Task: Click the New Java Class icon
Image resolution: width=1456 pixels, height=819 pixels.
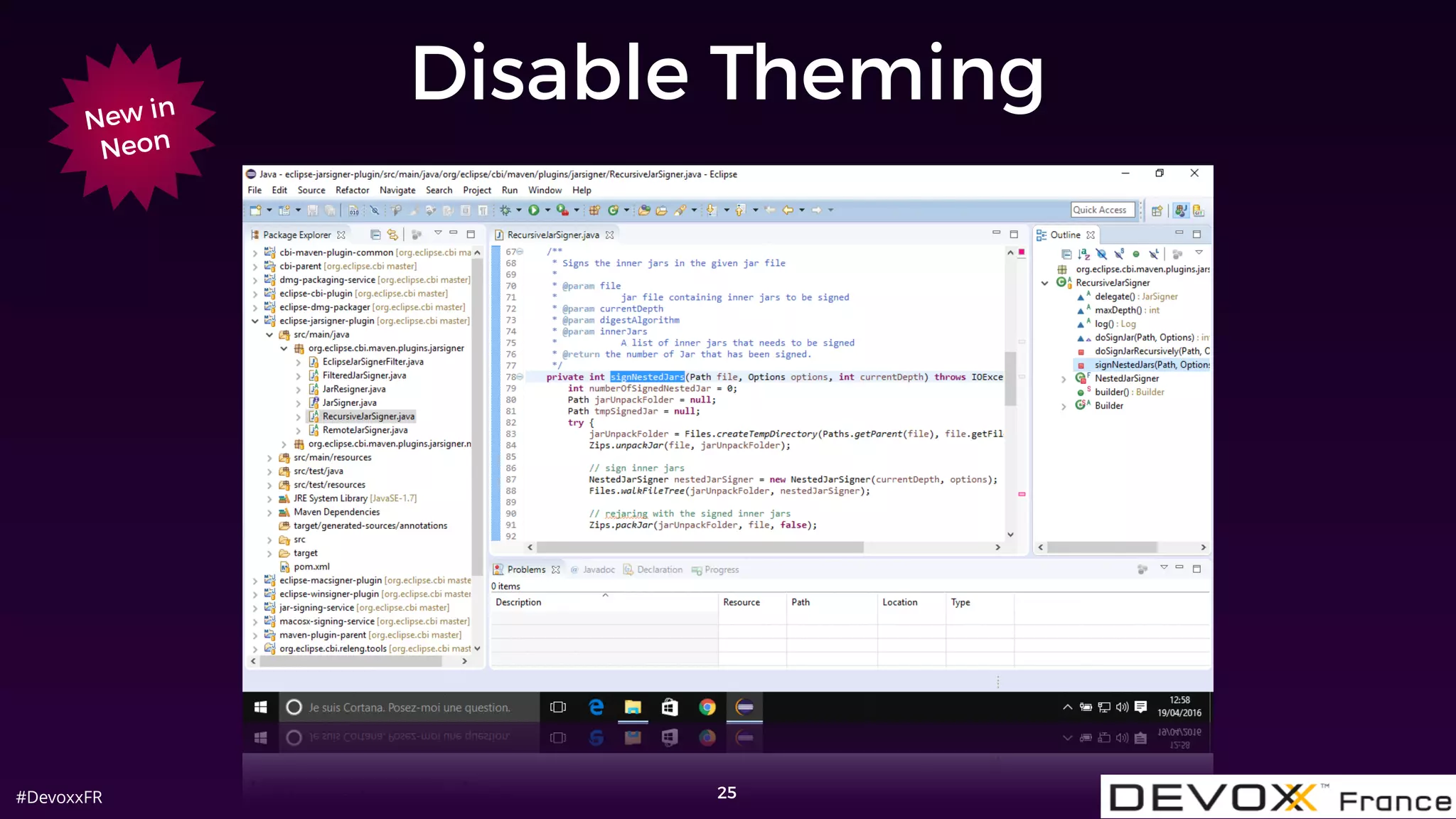Action: click(x=613, y=210)
